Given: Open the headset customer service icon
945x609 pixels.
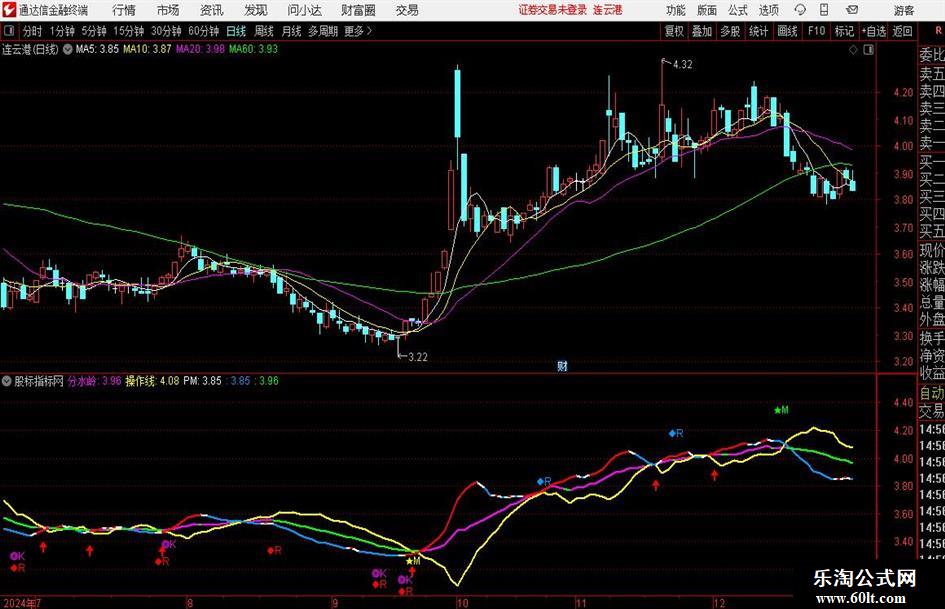Looking at the screenshot, I should 800,10.
